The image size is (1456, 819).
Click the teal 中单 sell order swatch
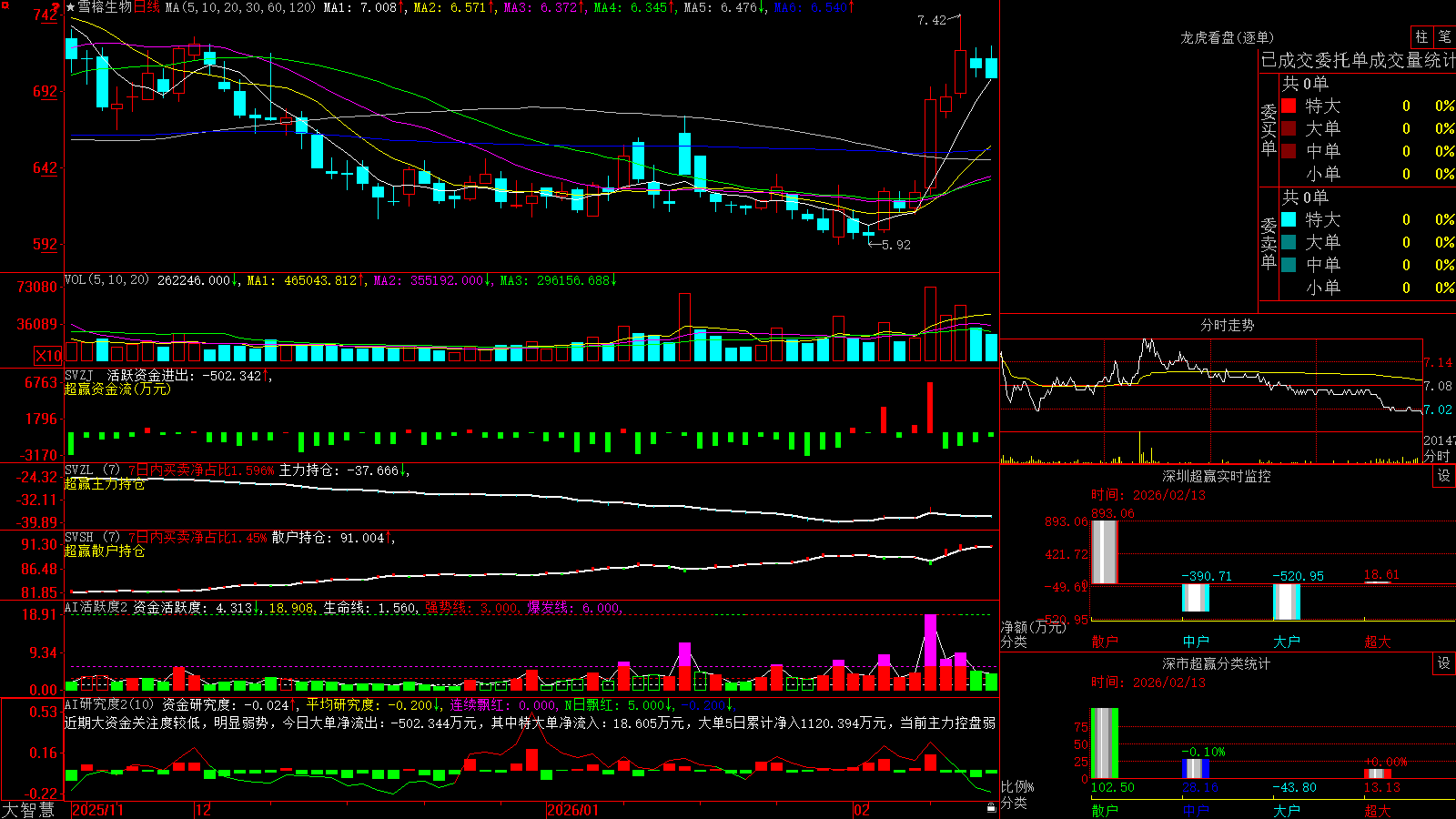pos(1289,265)
